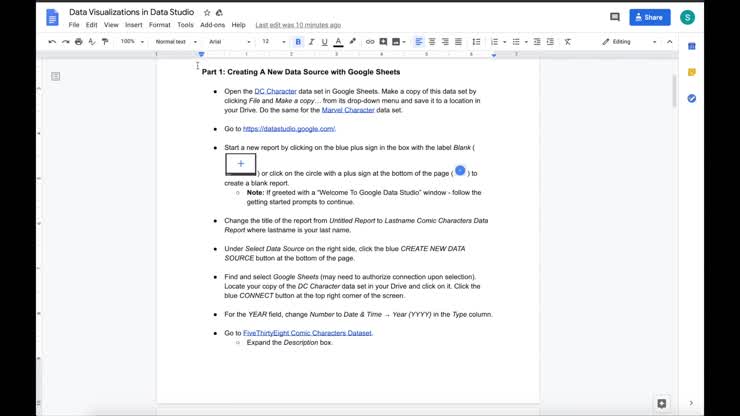This screenshot has width=740, height=416.
Task: Open the Marvel Character link
Action: point(348,110)
